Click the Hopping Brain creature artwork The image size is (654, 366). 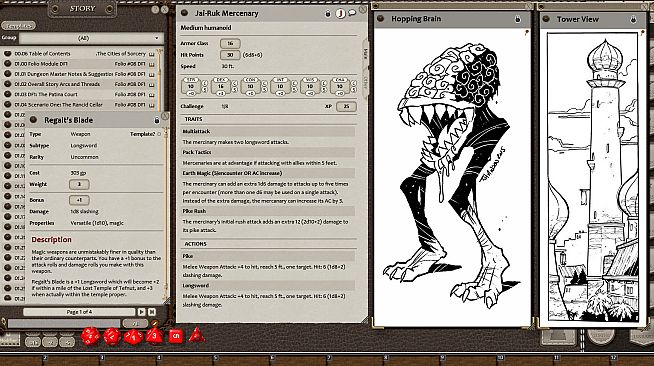coord(452,177)
